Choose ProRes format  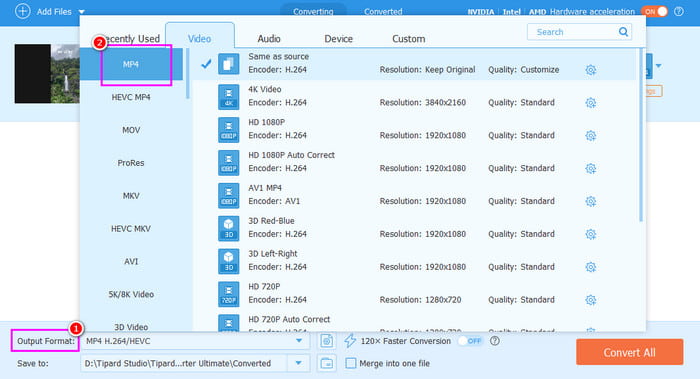click(x=131, y=163)
